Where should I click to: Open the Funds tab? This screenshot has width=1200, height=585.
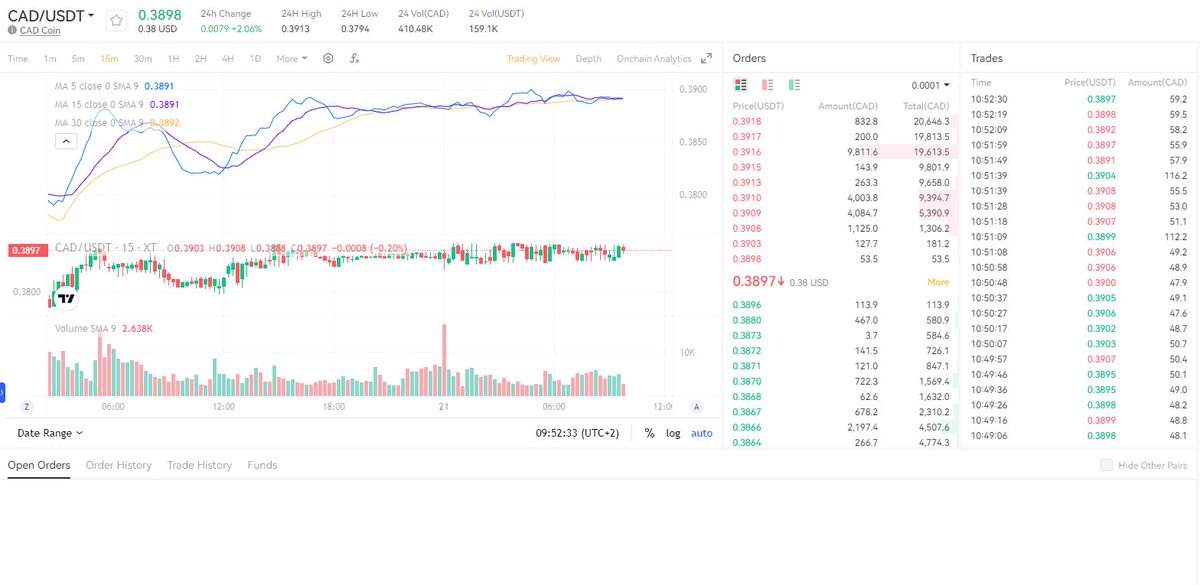[262, 465]
